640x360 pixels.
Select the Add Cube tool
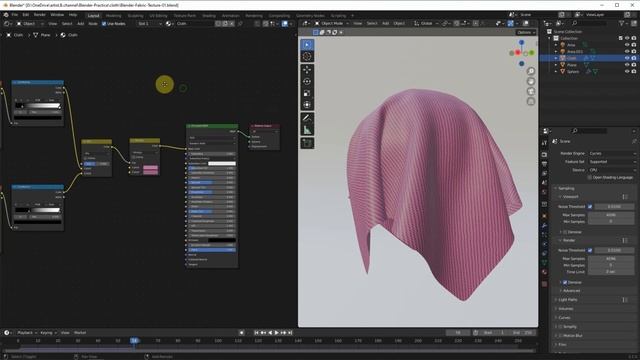(307, 143)
